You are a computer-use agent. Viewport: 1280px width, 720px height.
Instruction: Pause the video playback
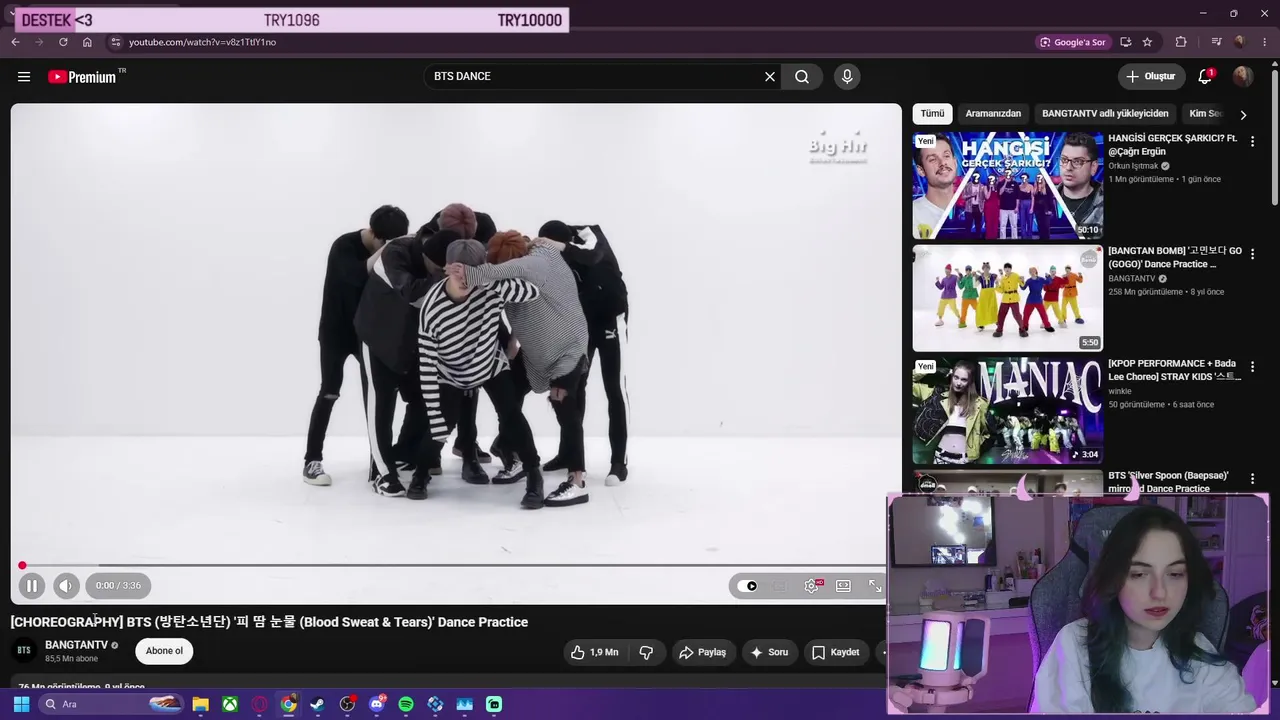(x=31, y=586)
